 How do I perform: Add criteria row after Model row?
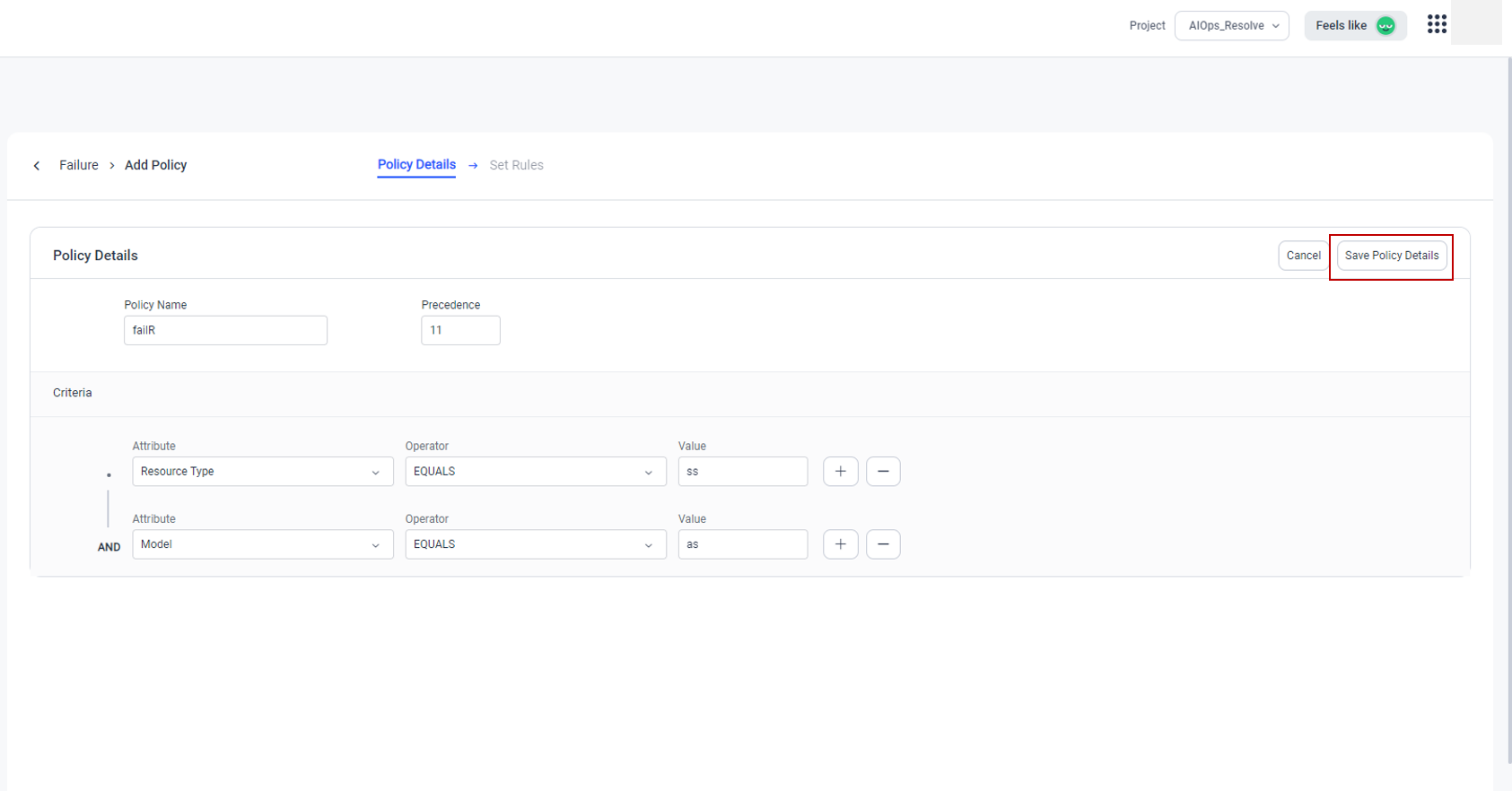pos(840,544)
